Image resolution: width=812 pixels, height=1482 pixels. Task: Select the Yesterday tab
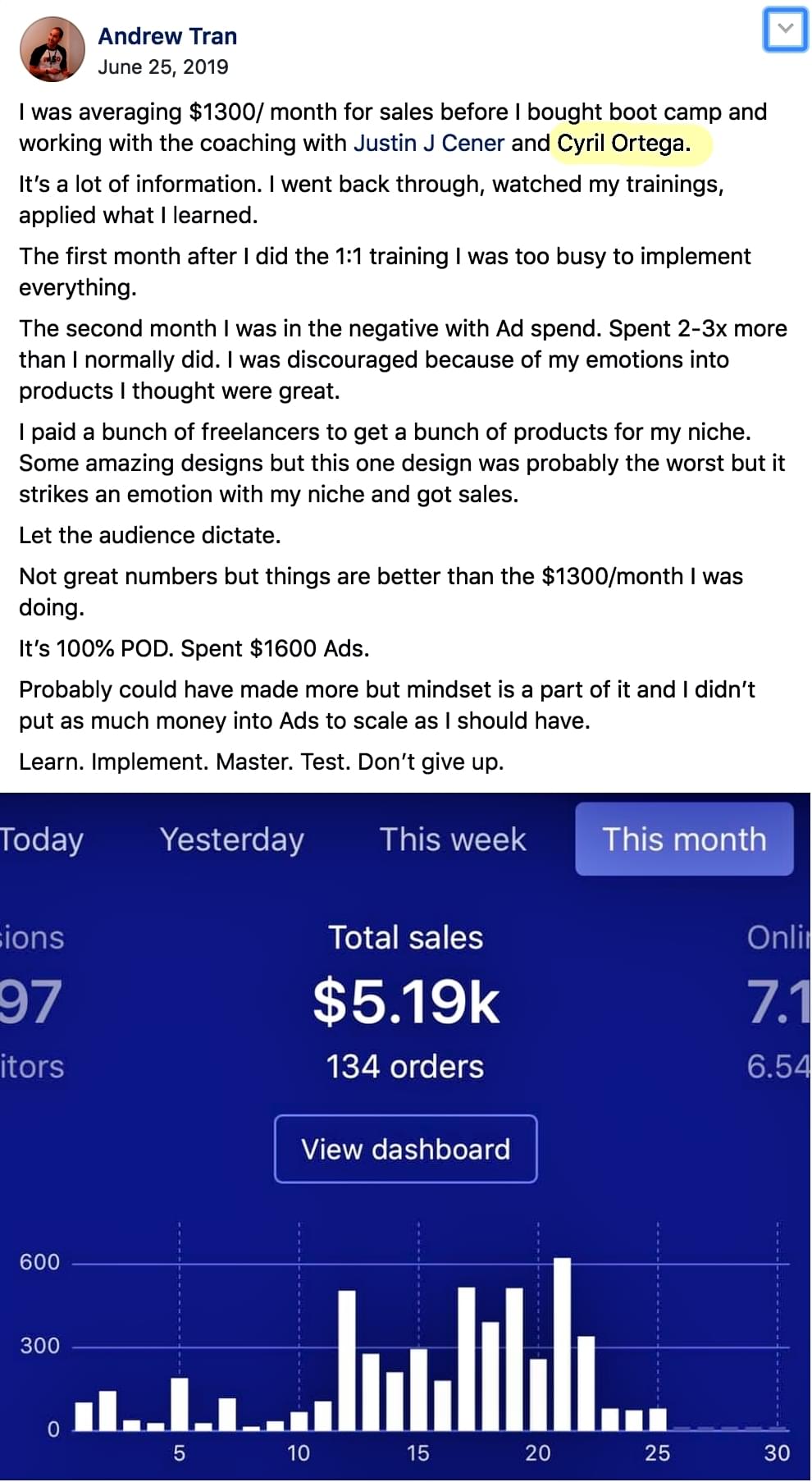tap(231, 839)
